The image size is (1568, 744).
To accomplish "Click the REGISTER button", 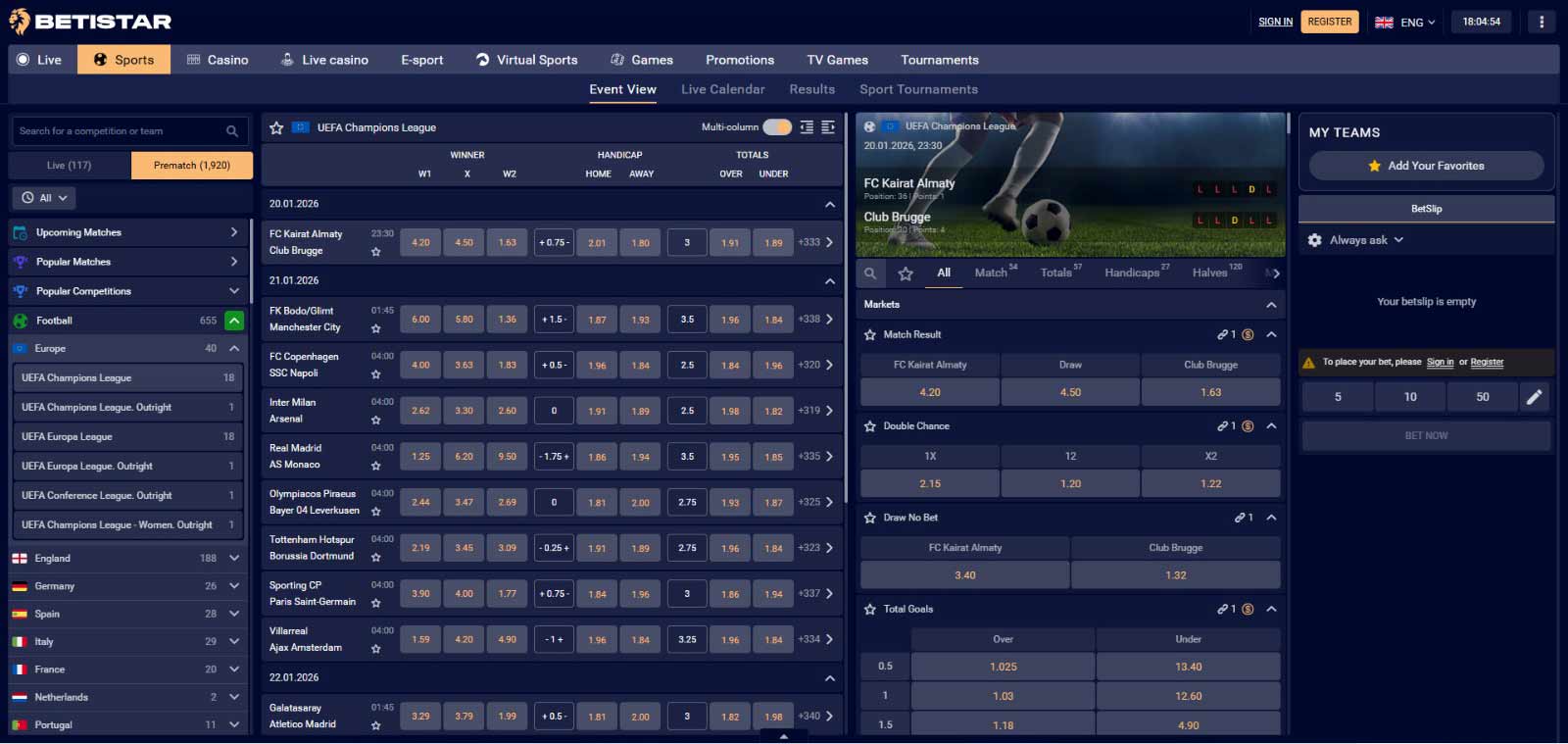I will click(1330, 22).
